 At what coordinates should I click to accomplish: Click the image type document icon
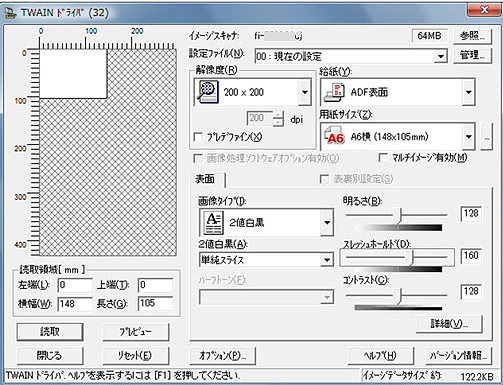point(213,222)
